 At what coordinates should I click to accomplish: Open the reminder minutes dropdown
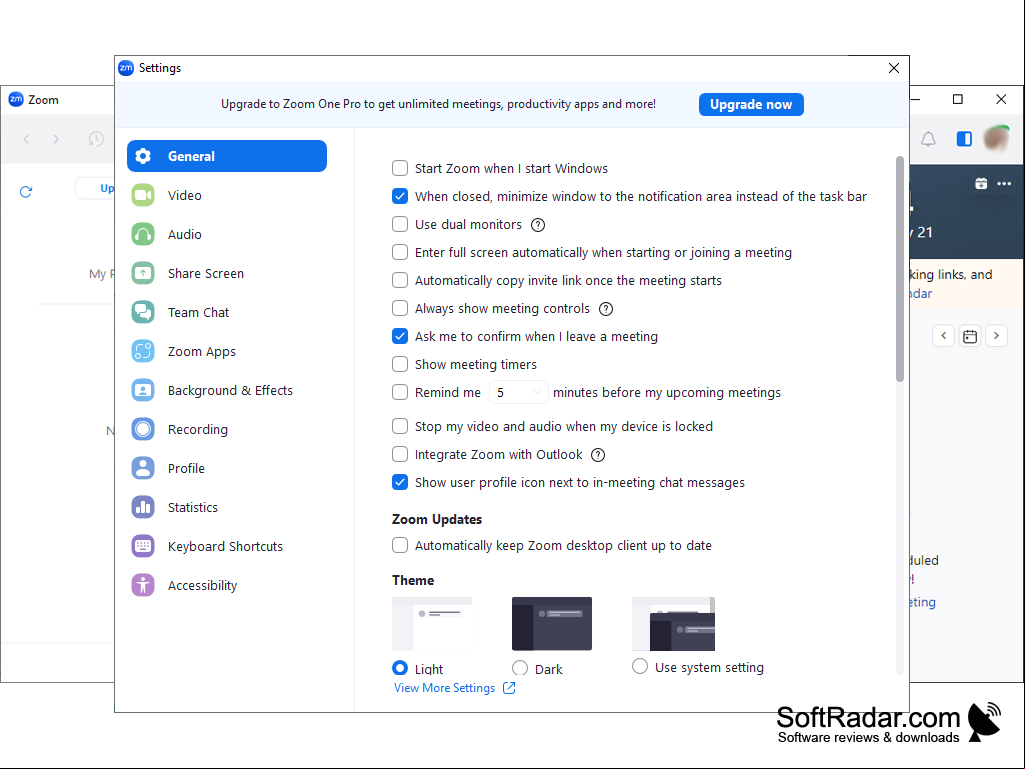point(519,392)
